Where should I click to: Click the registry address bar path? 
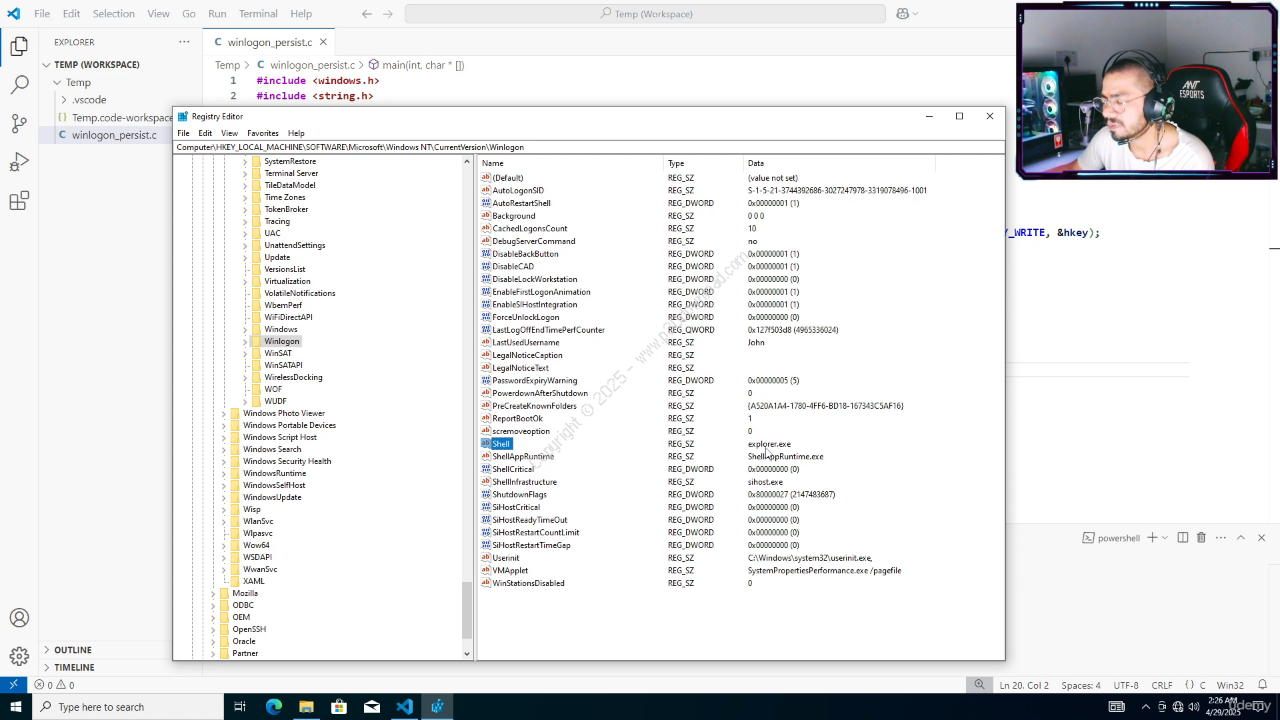(x=588, y=147)
